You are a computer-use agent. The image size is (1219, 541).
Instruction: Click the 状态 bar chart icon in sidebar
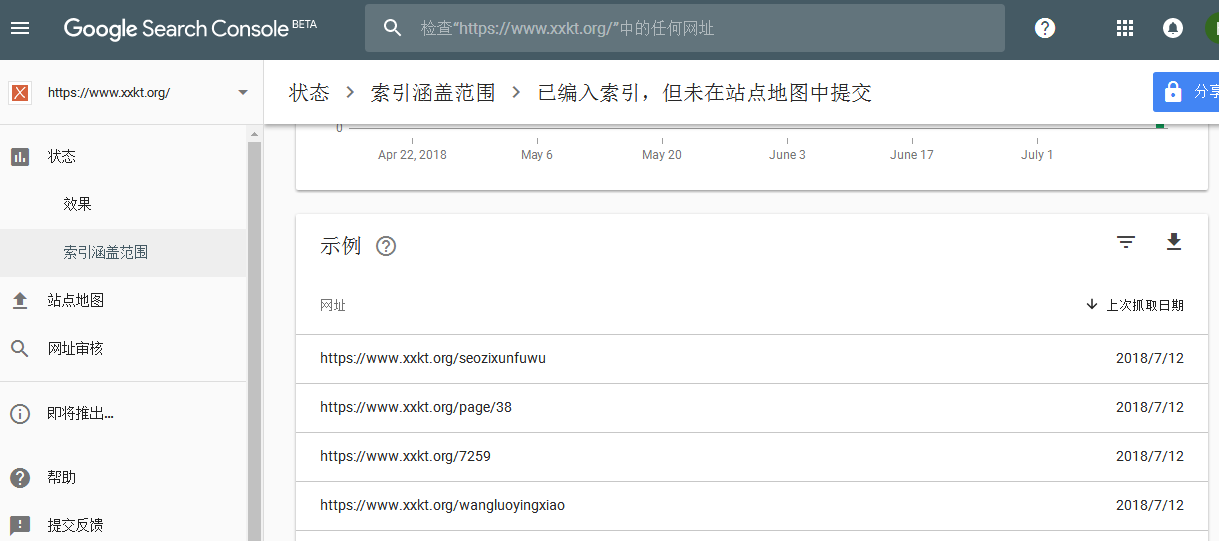click(20, 156)
